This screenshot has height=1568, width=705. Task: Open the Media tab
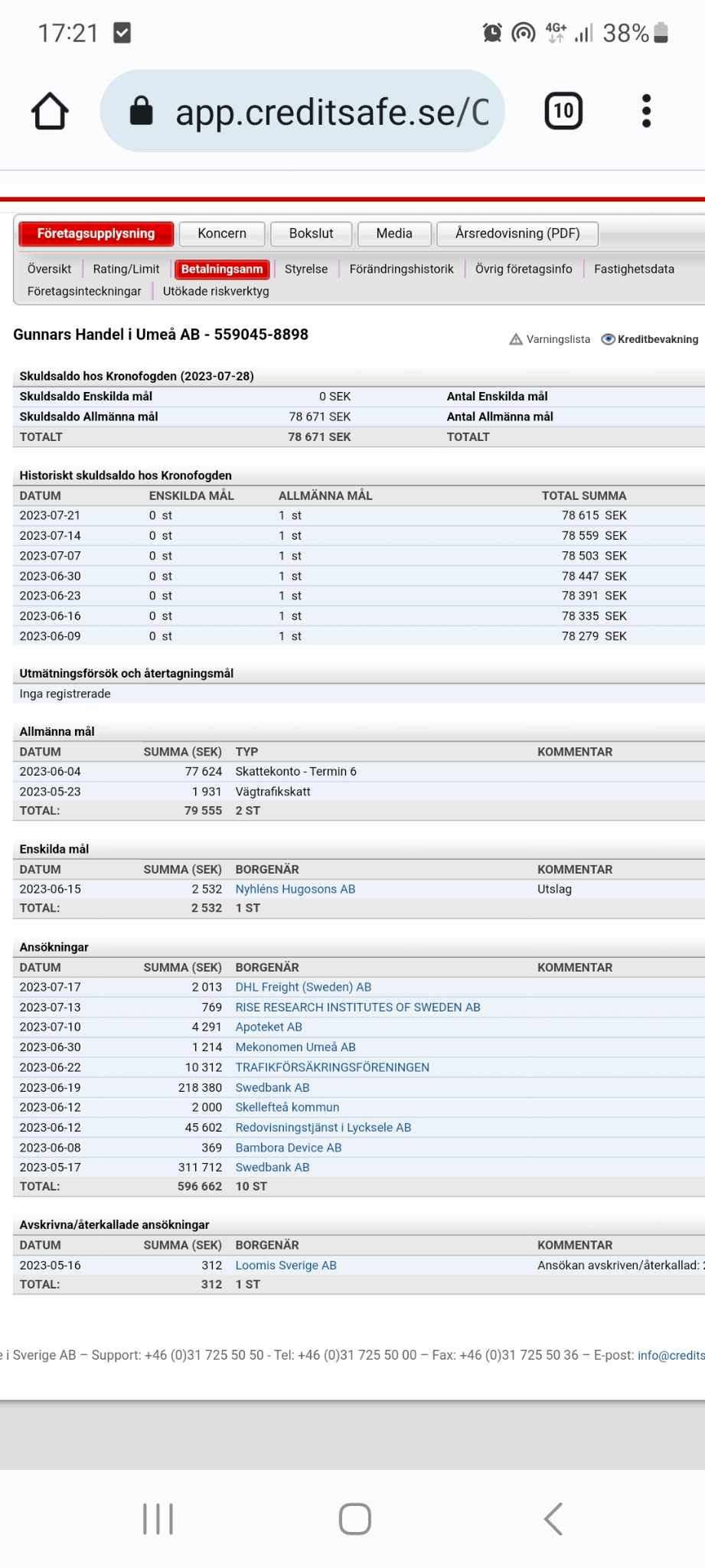click(394, 234)
